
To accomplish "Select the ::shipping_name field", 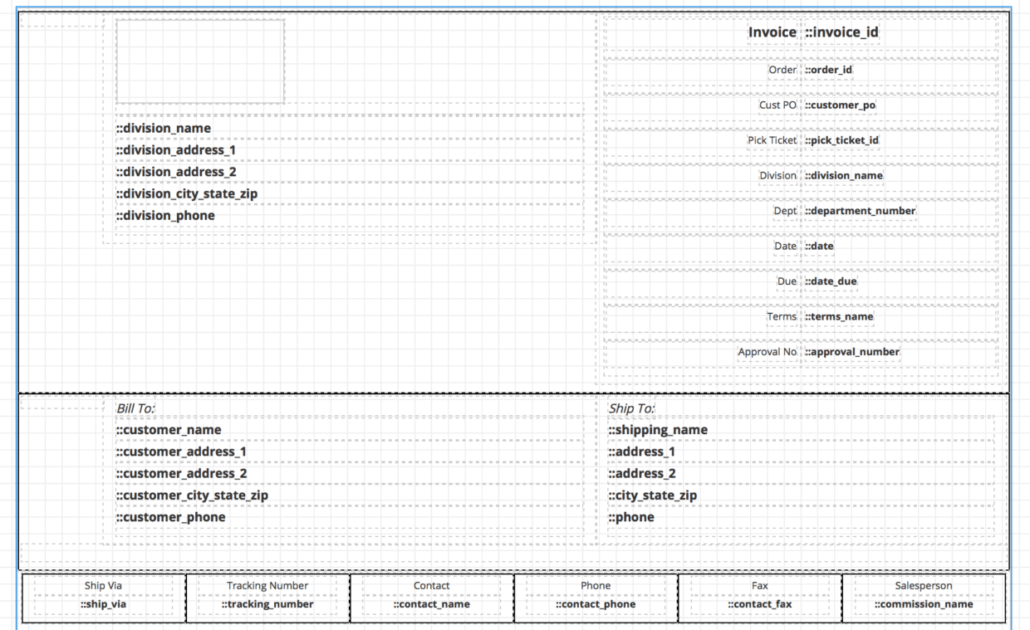I will [657, 429].
